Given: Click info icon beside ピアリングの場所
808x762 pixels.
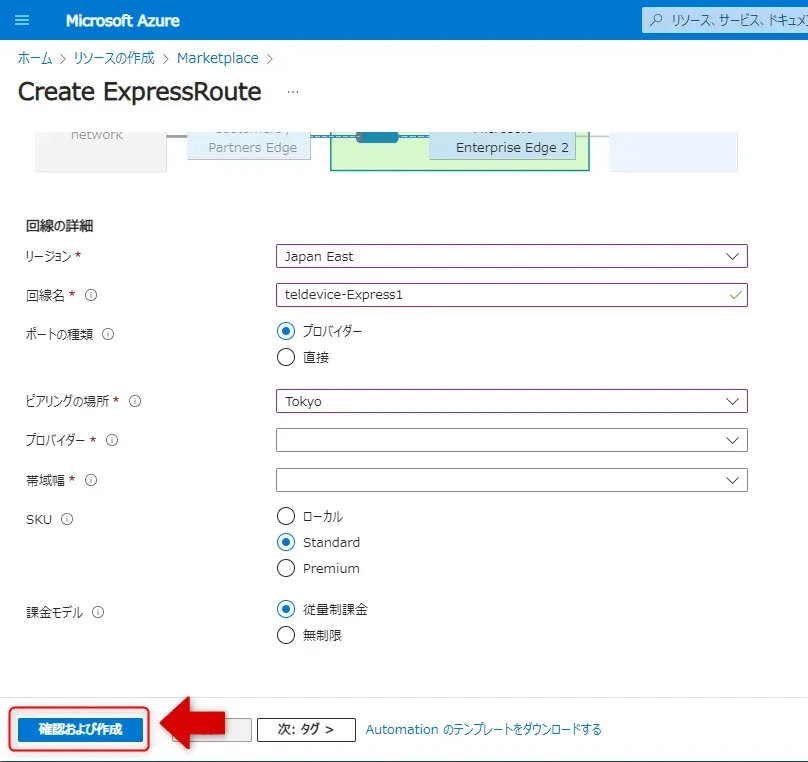Looking at the screenshot, I should [x=135, y=401].
